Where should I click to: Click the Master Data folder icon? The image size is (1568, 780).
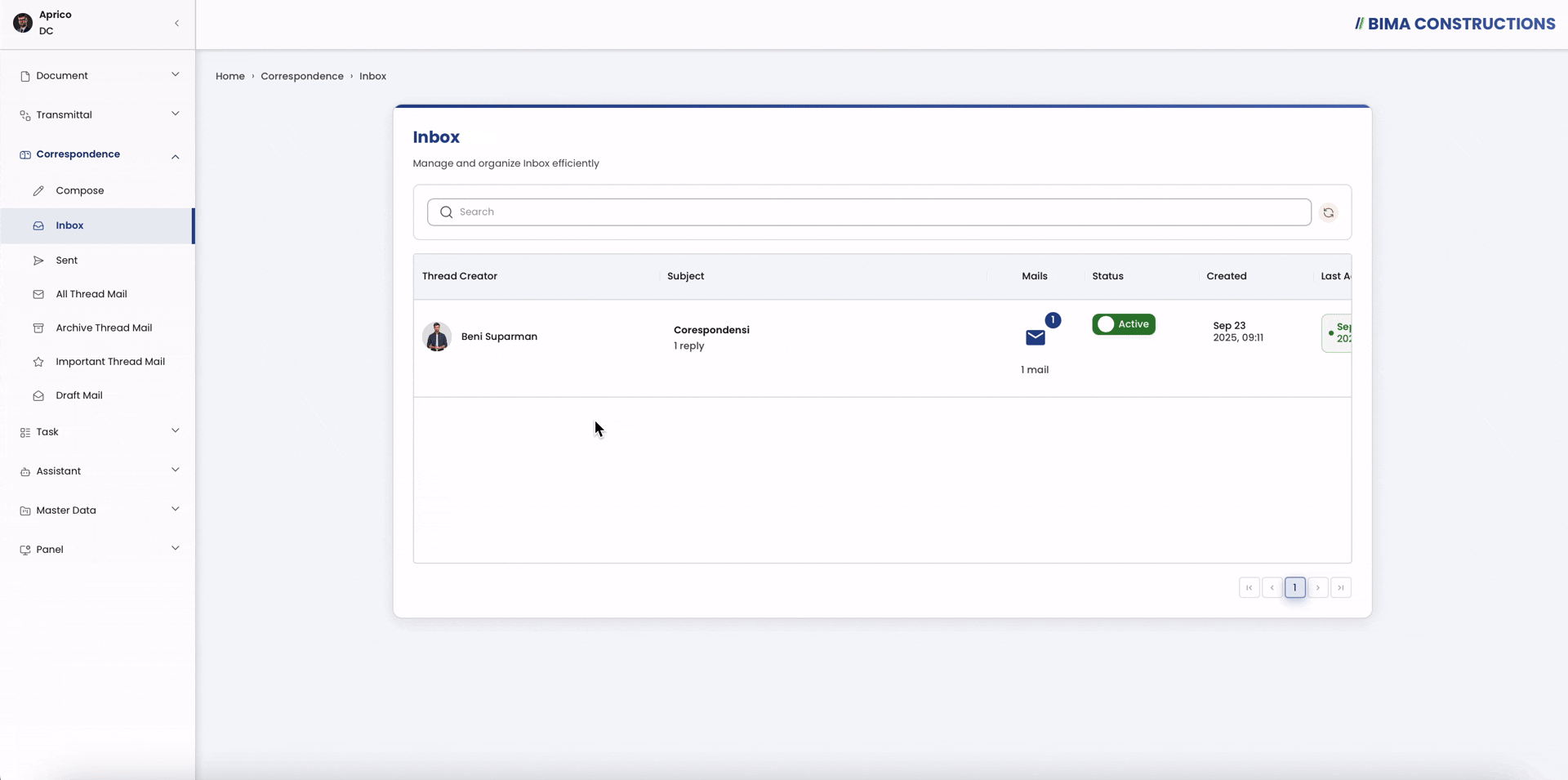pos(25,510)
